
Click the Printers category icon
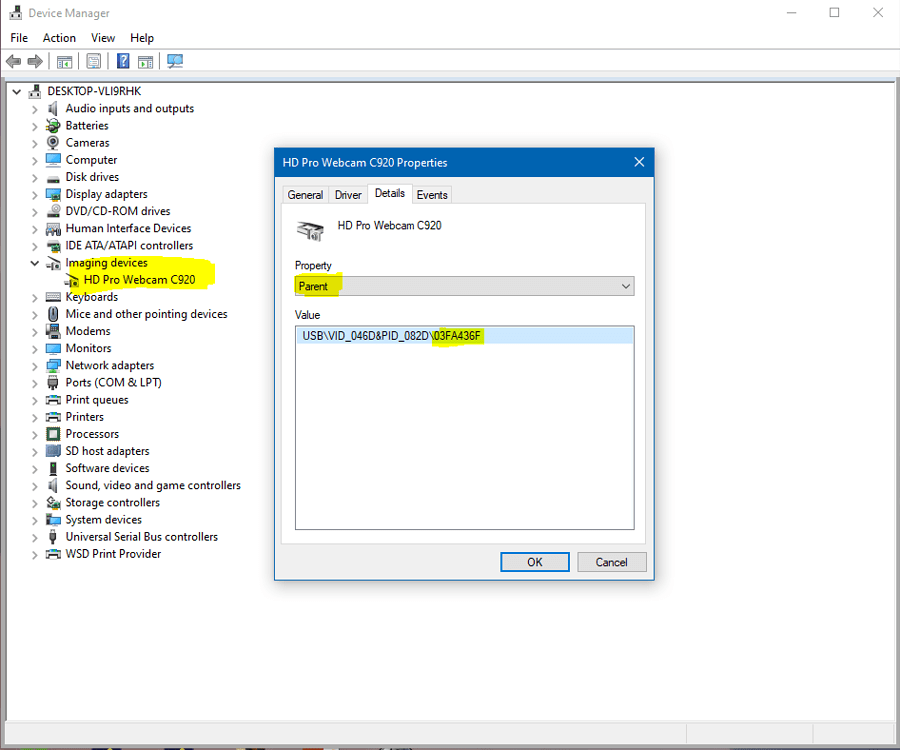53,417
